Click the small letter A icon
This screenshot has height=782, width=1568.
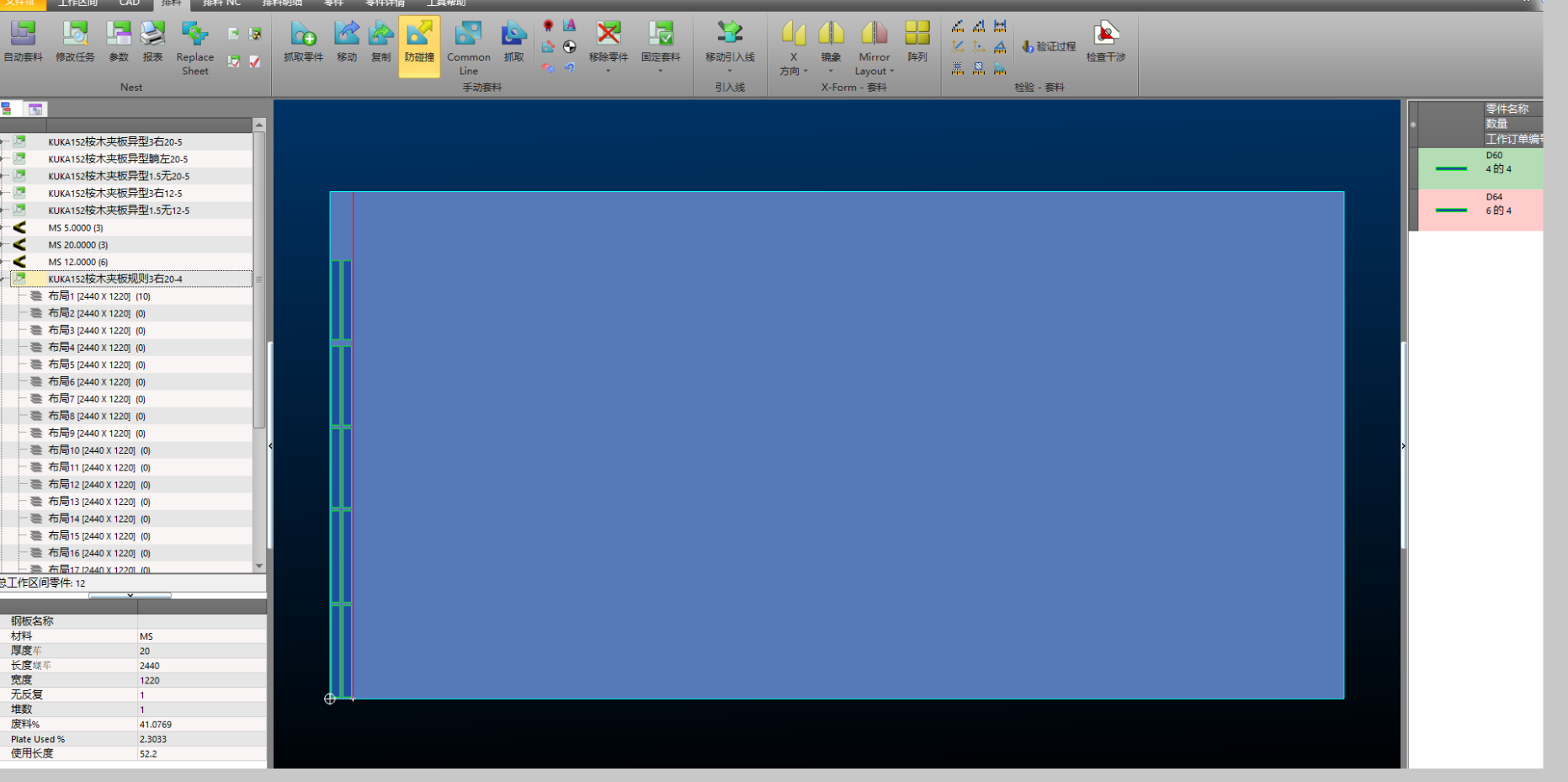570,25
